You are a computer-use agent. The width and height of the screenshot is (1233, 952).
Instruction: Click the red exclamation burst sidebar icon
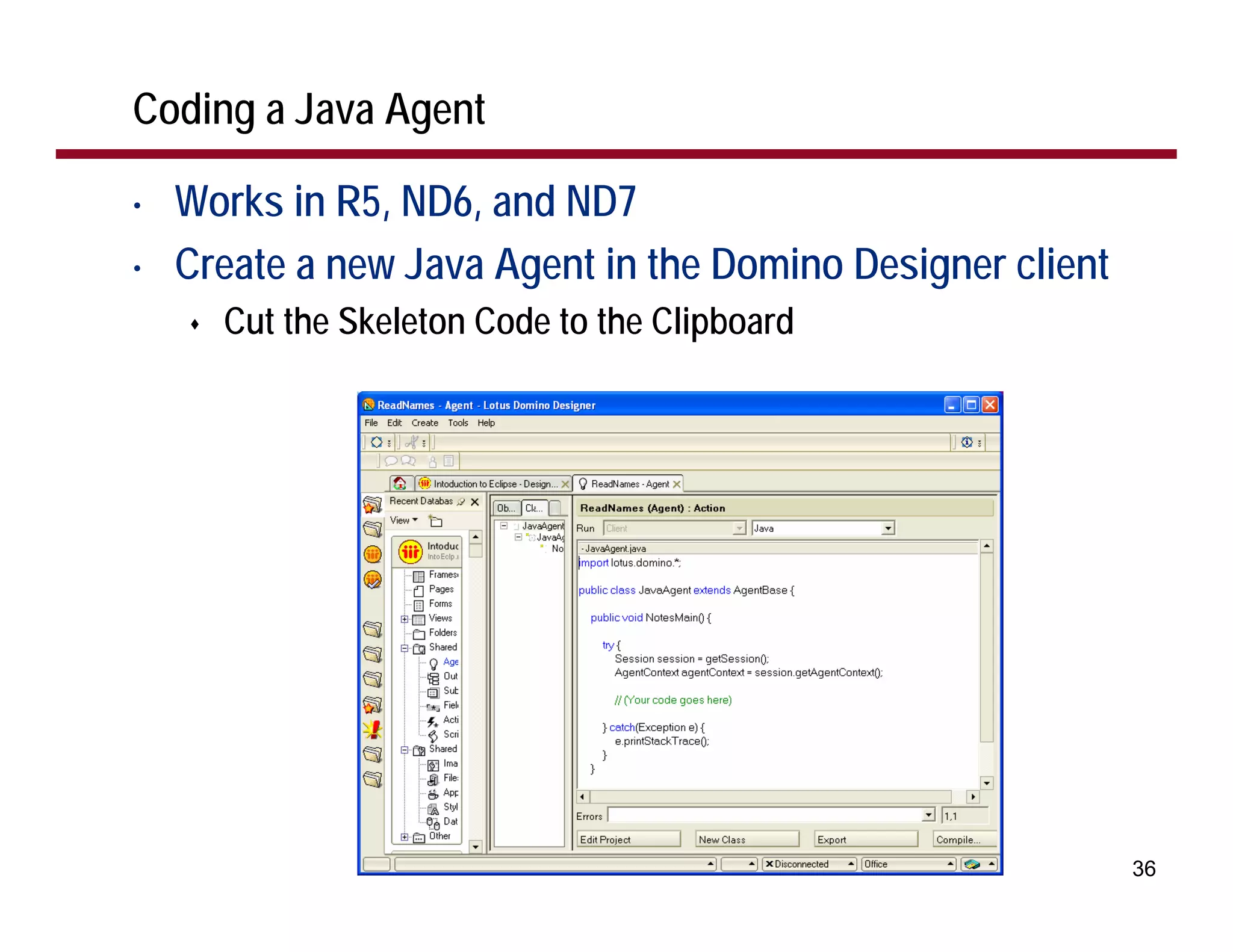click(x=373, y=730)
